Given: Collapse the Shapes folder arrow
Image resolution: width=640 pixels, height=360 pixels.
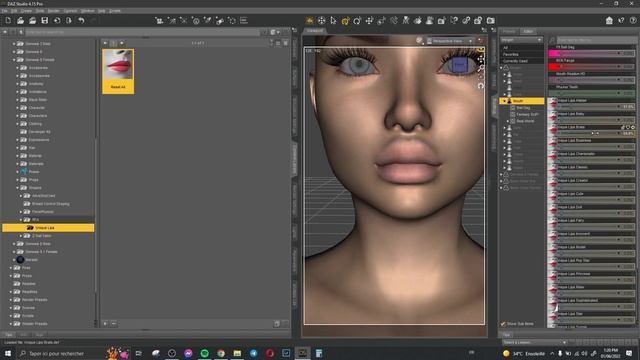Looking at the screenshot, I should coord(18,188).
